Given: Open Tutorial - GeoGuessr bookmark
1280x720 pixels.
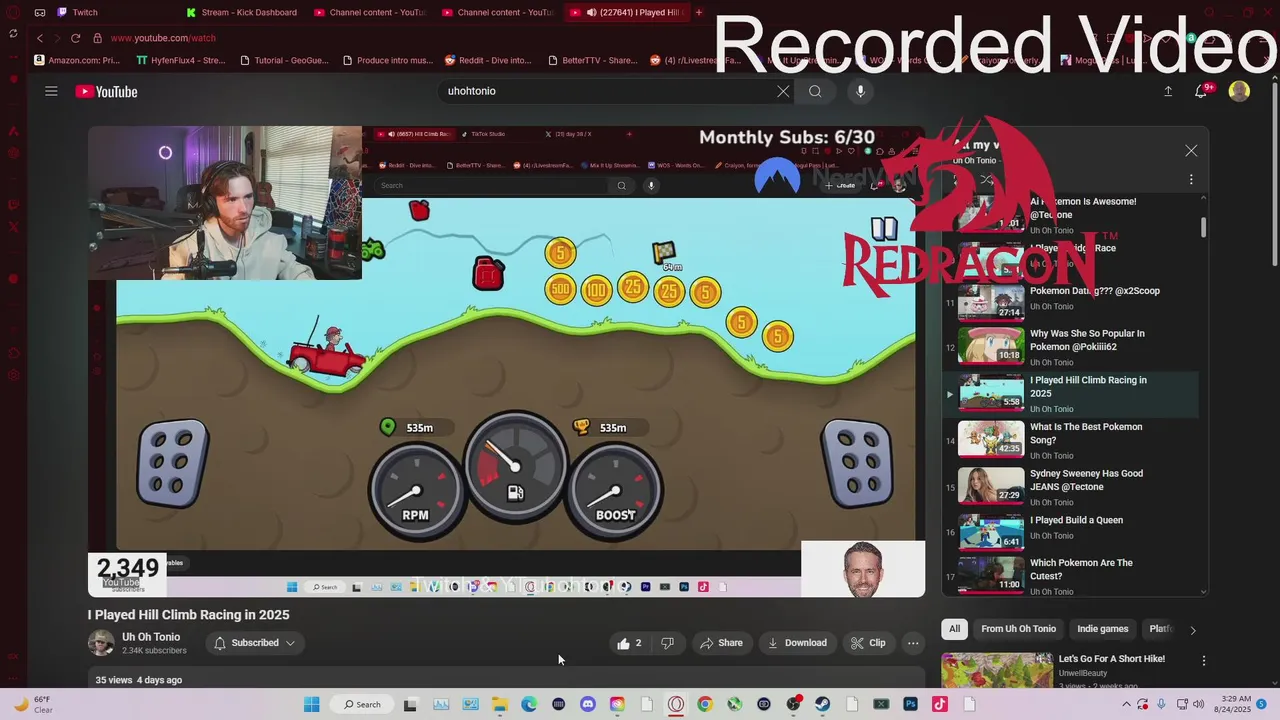Looking at the screenshot, I should click(283, 60).
